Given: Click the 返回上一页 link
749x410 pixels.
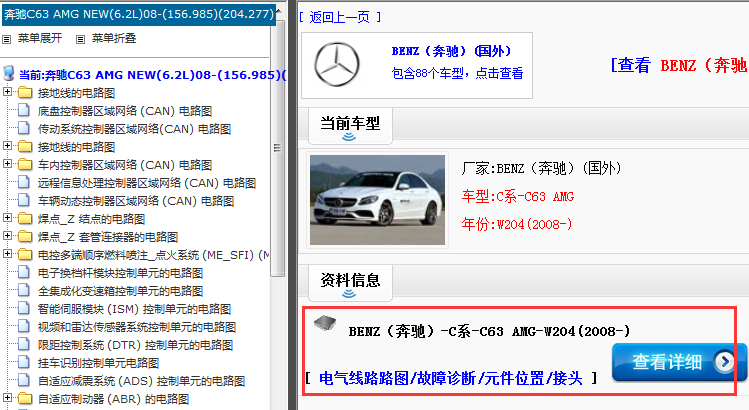Looking at the screenshot, I should click(x=340, y=18).
